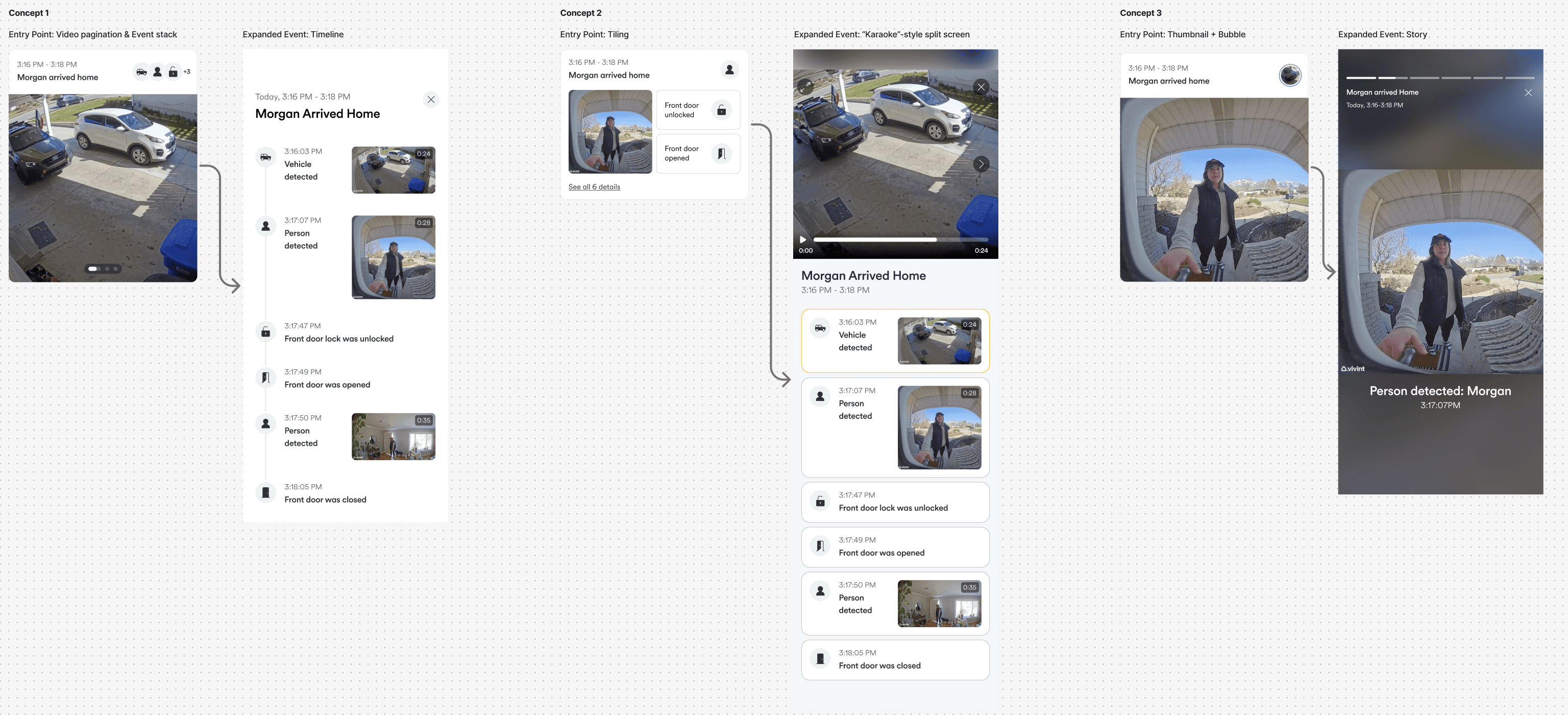Select the Front door opened tile
1568x715 pixels.
point(698,154)
